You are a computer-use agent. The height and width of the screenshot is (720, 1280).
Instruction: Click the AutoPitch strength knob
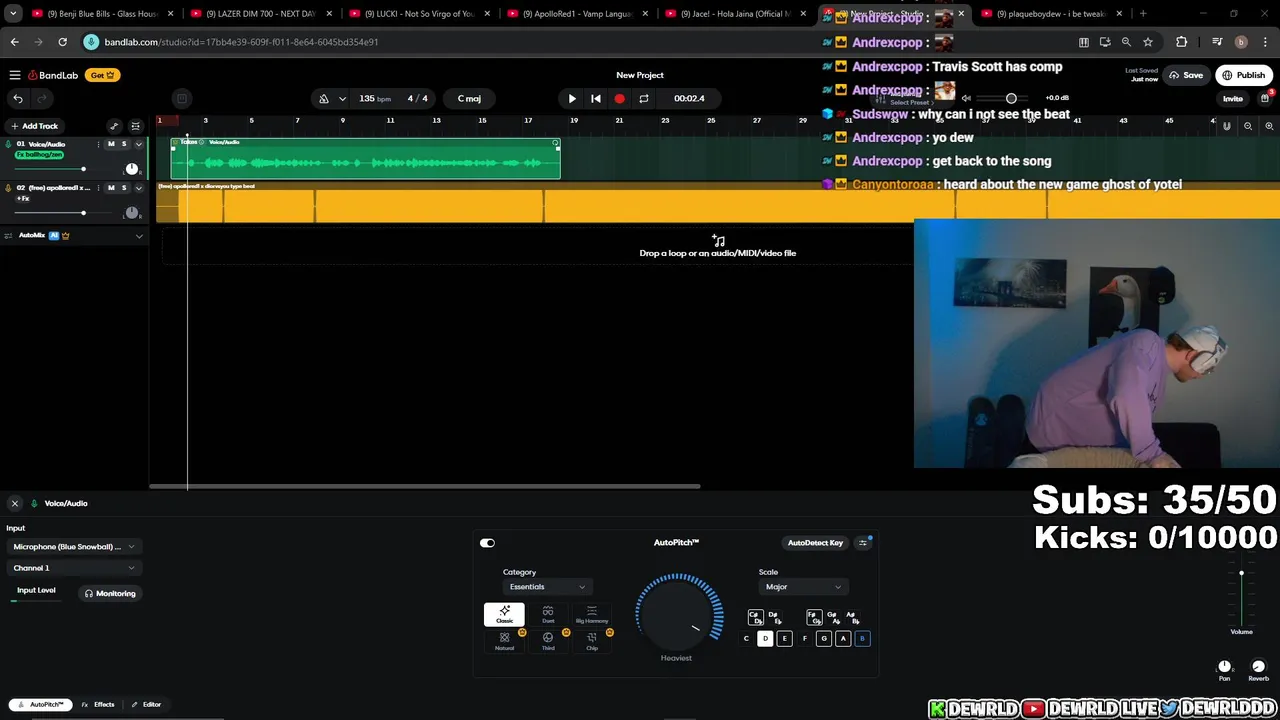click(x=679, y=611)
